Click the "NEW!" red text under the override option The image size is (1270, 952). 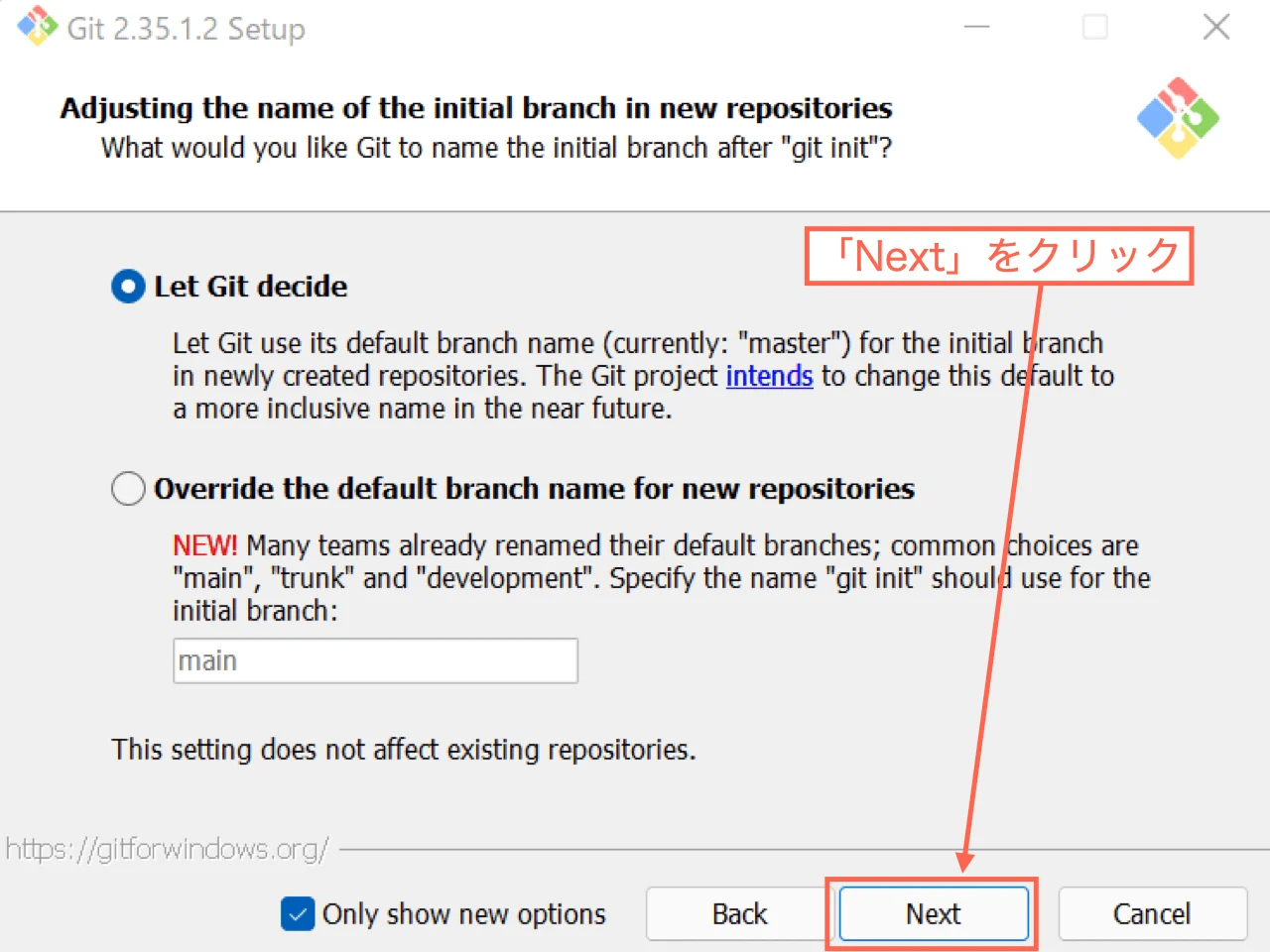pos(204,544)
